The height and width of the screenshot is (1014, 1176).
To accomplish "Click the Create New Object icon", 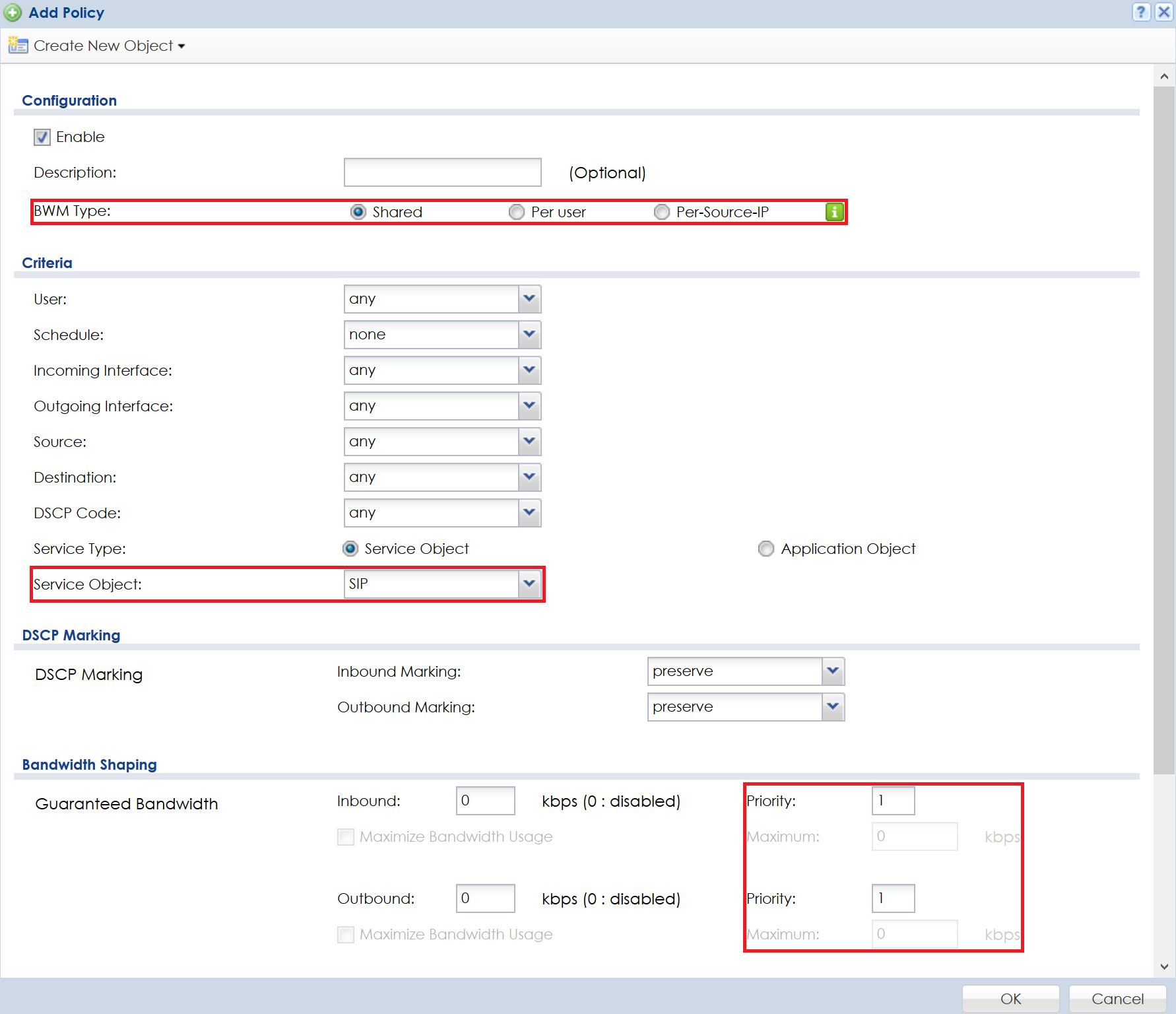I will 18,46.
